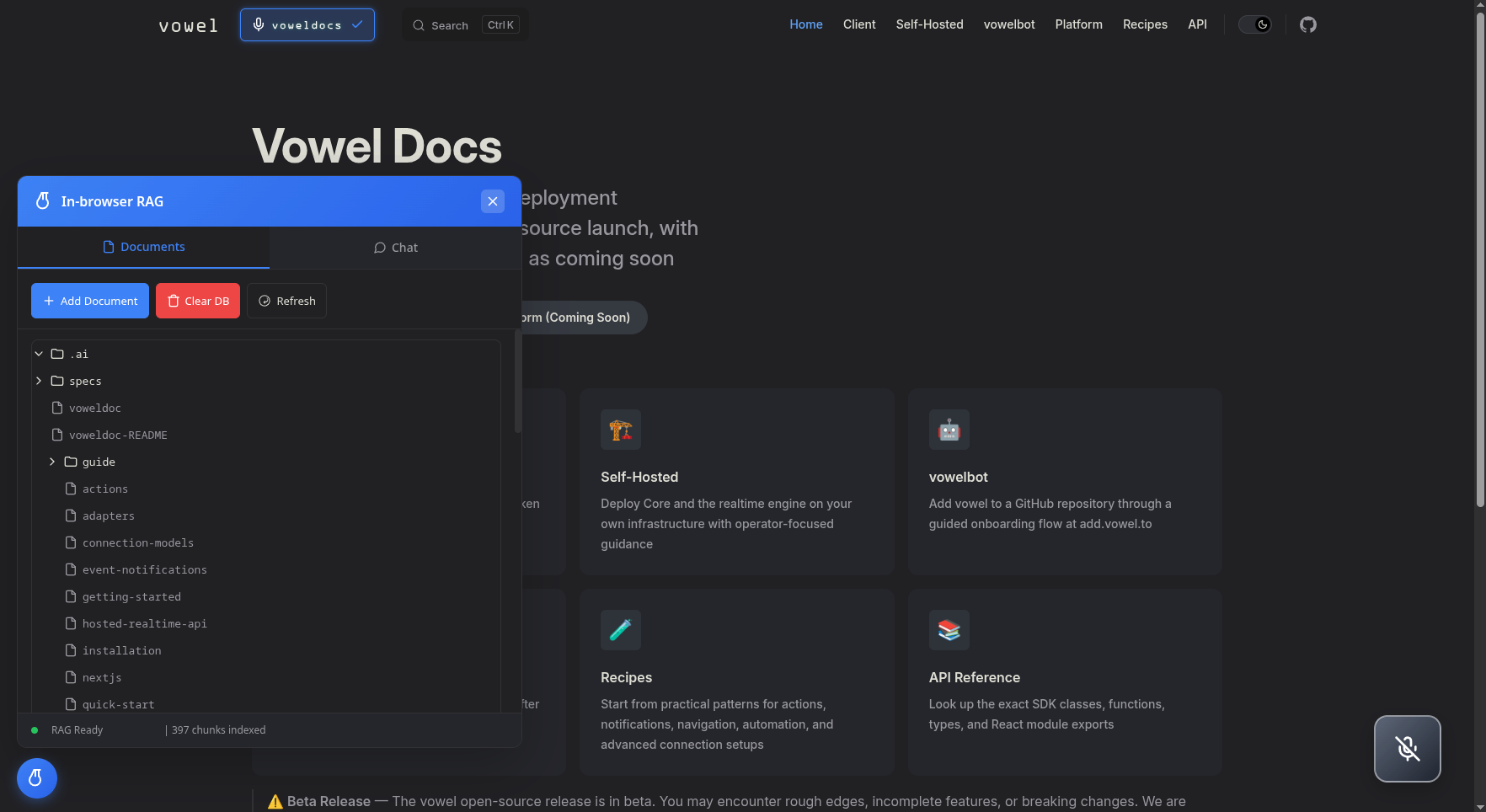This screenshot has width=1486, height=812.
Task: Click the Add Document button
Action: coord(89,301)
